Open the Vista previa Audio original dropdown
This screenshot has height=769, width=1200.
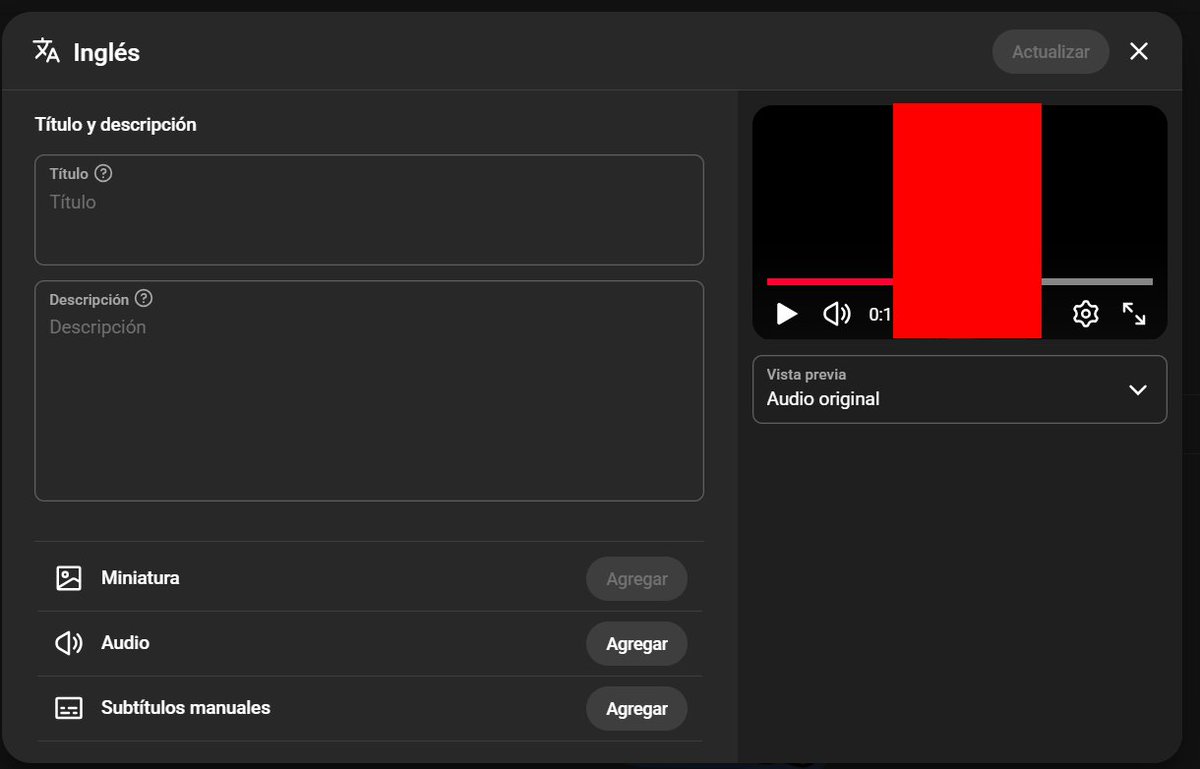tap(960, 389)
